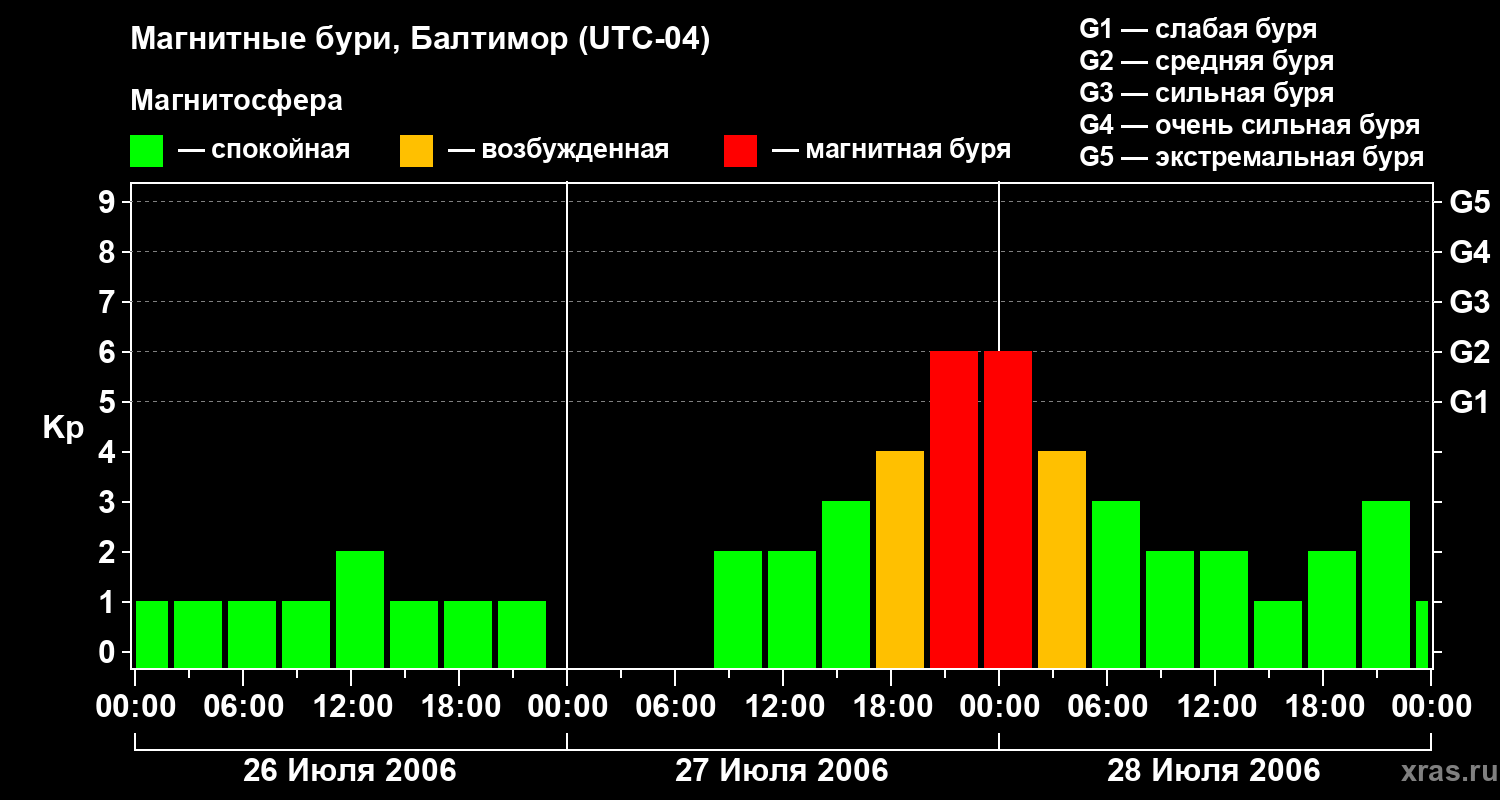Click the G2 tick label beside the chart

1470,352
